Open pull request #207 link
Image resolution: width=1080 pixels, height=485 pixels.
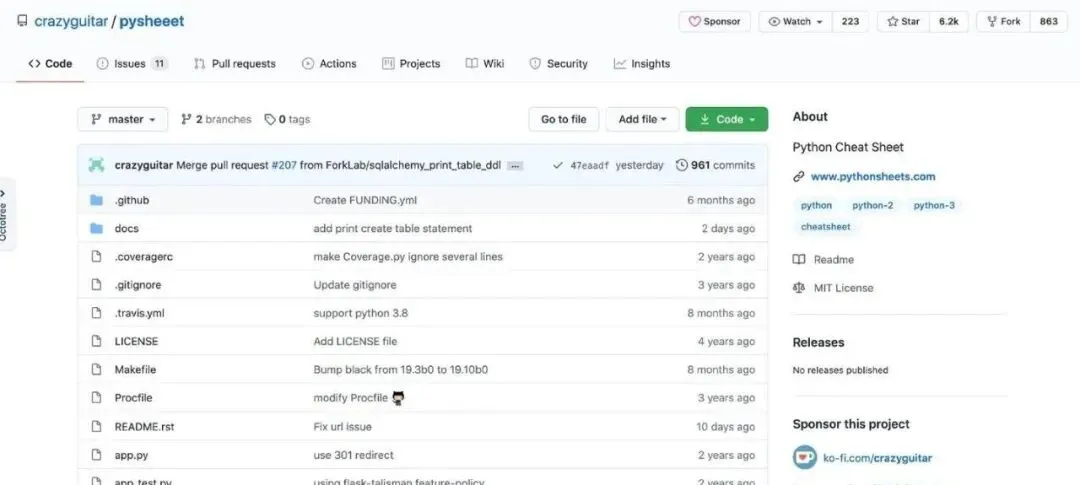click(x=283, y=165)
